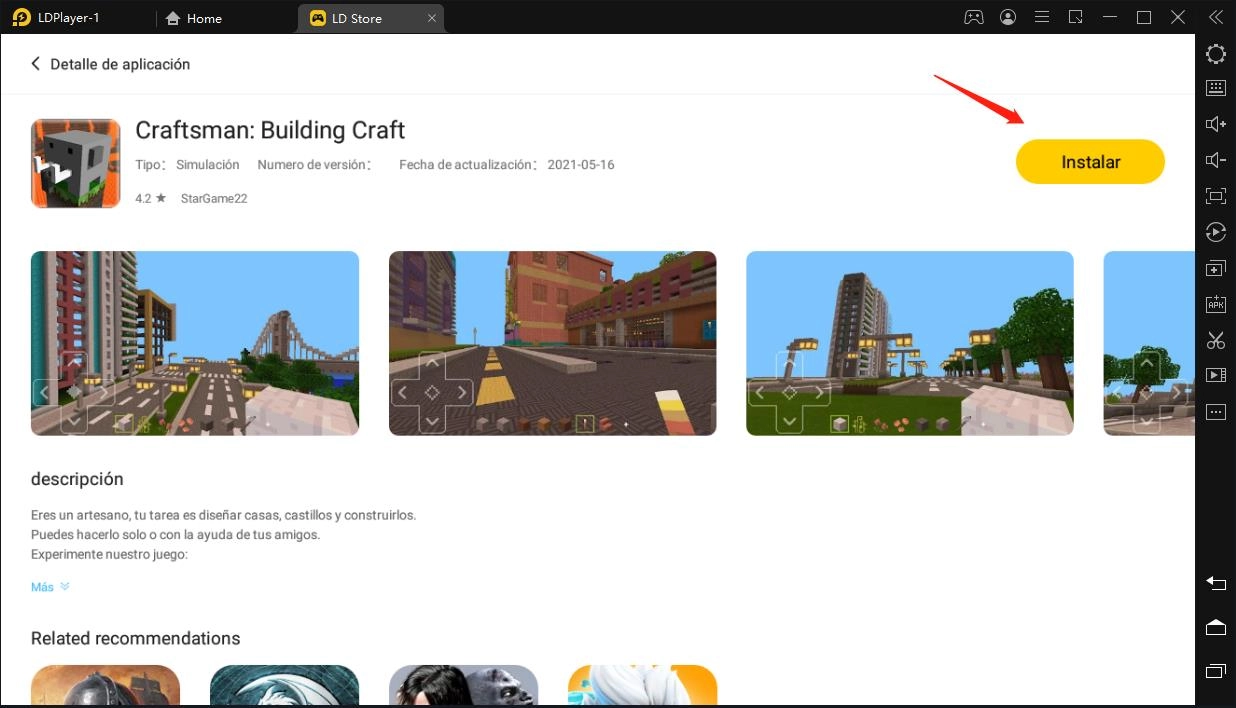Image resolution: width=1236 pixels, height=708 pixels.
Task: Click the install APK icon
Action: pyautogui.click(x=1216, y=304)
